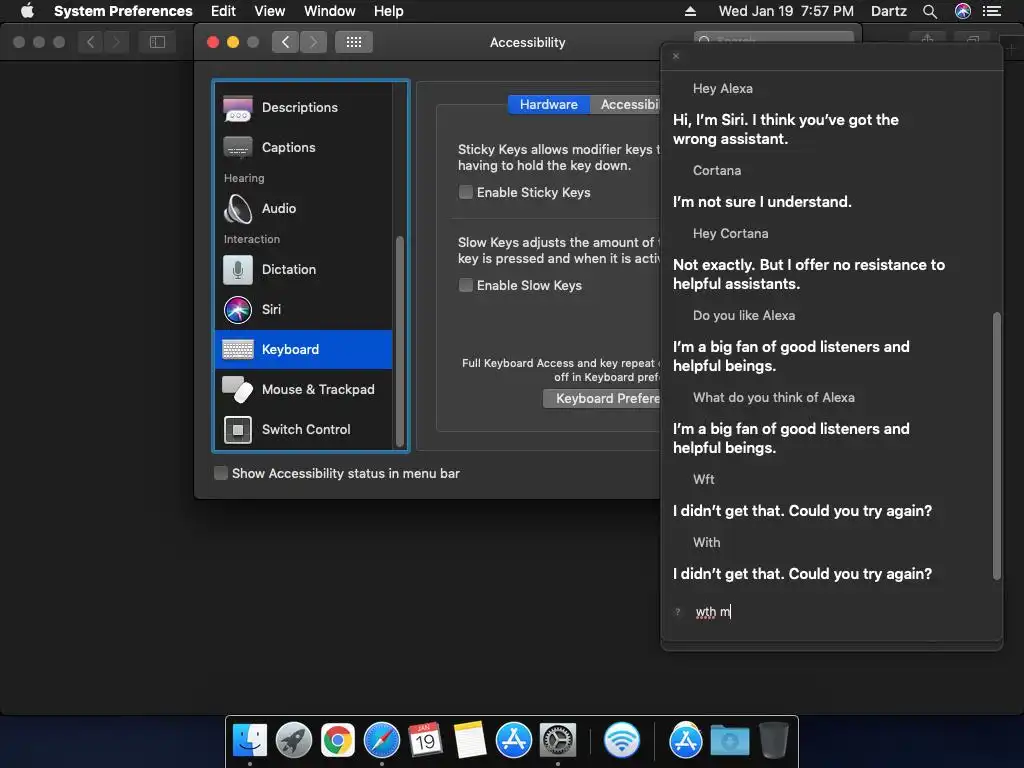Click the 'wrong assistant' Siri reply
1024x768 pixels.
point(786,129)
